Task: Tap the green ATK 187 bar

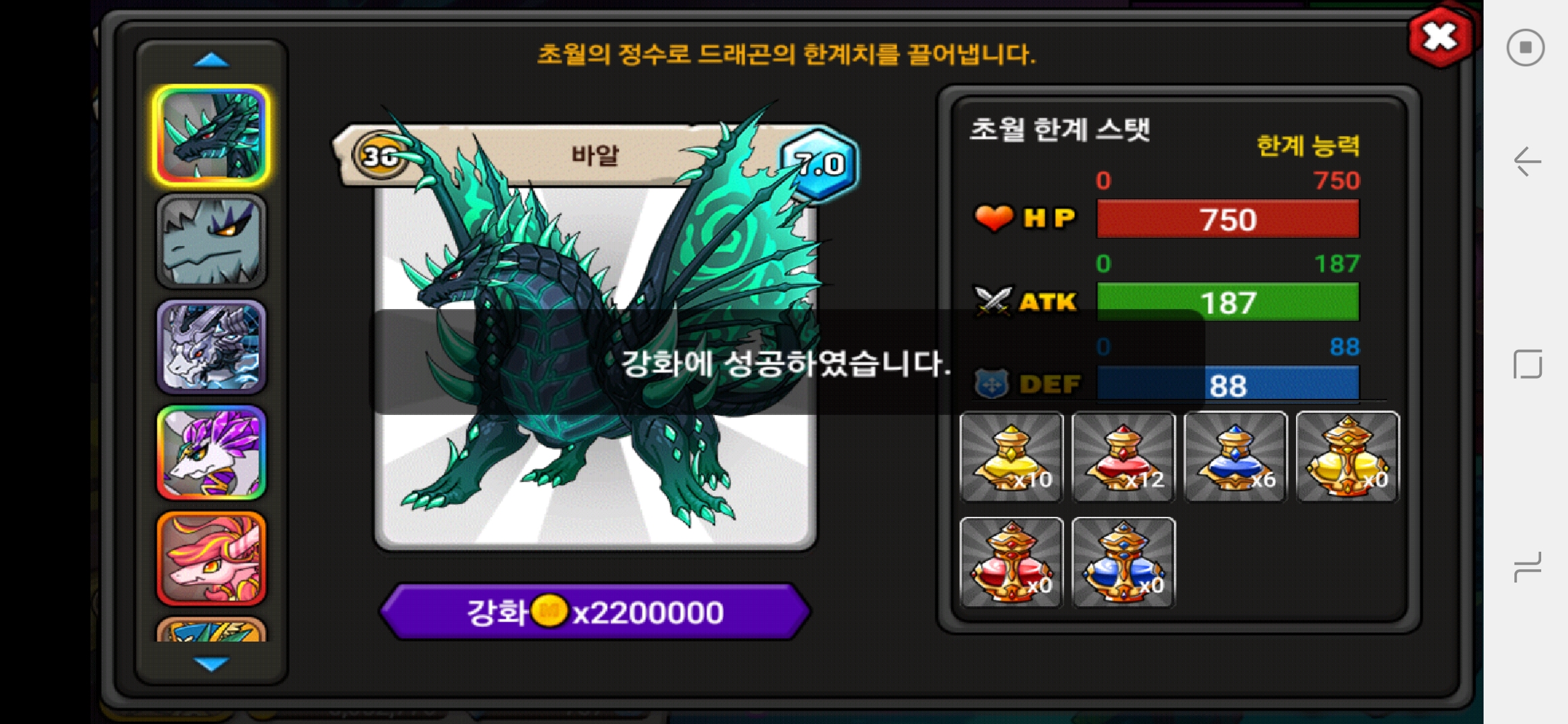Action: [1228, 302]
